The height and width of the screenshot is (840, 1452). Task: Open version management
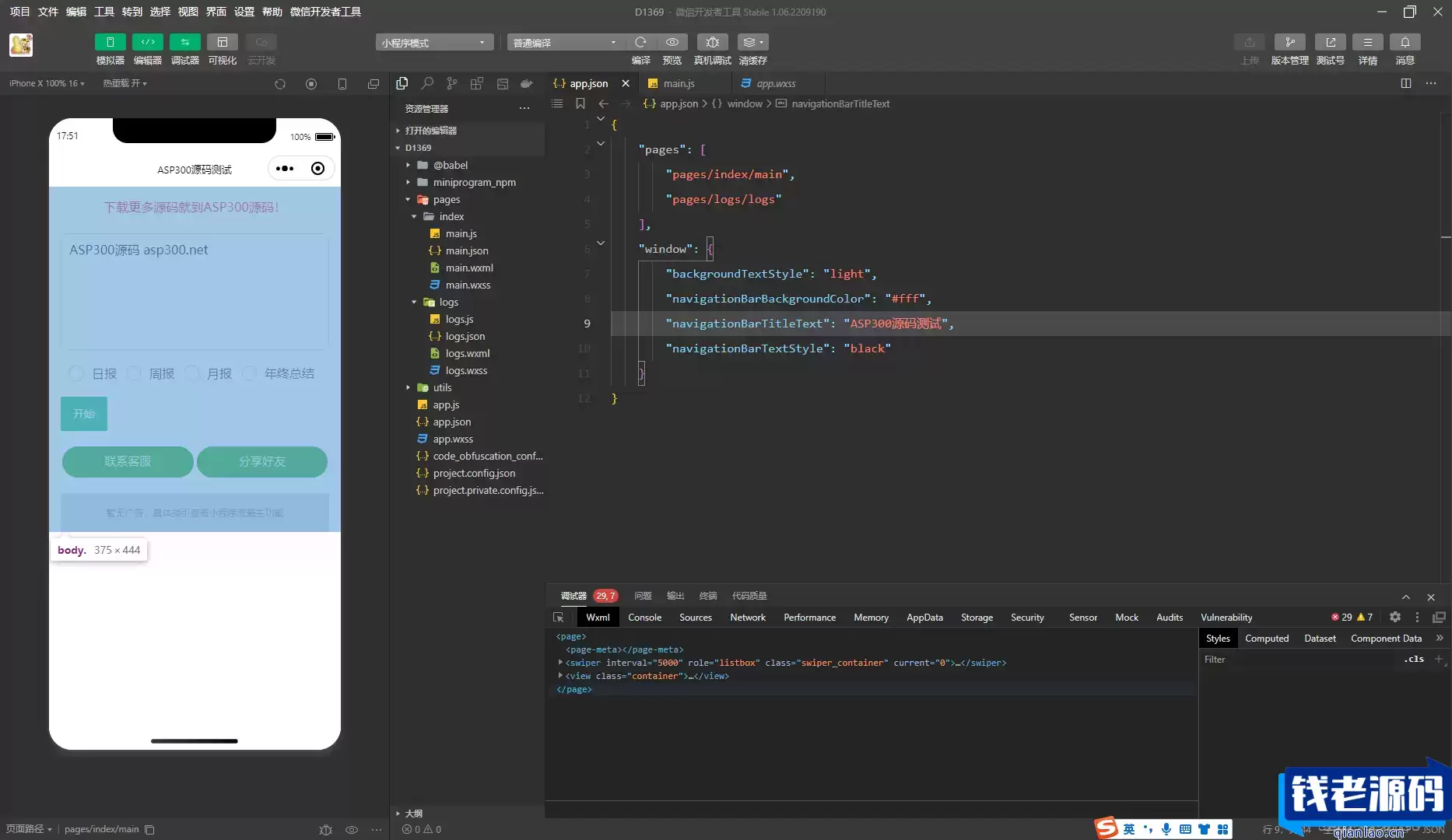[x=1289, y=42]
